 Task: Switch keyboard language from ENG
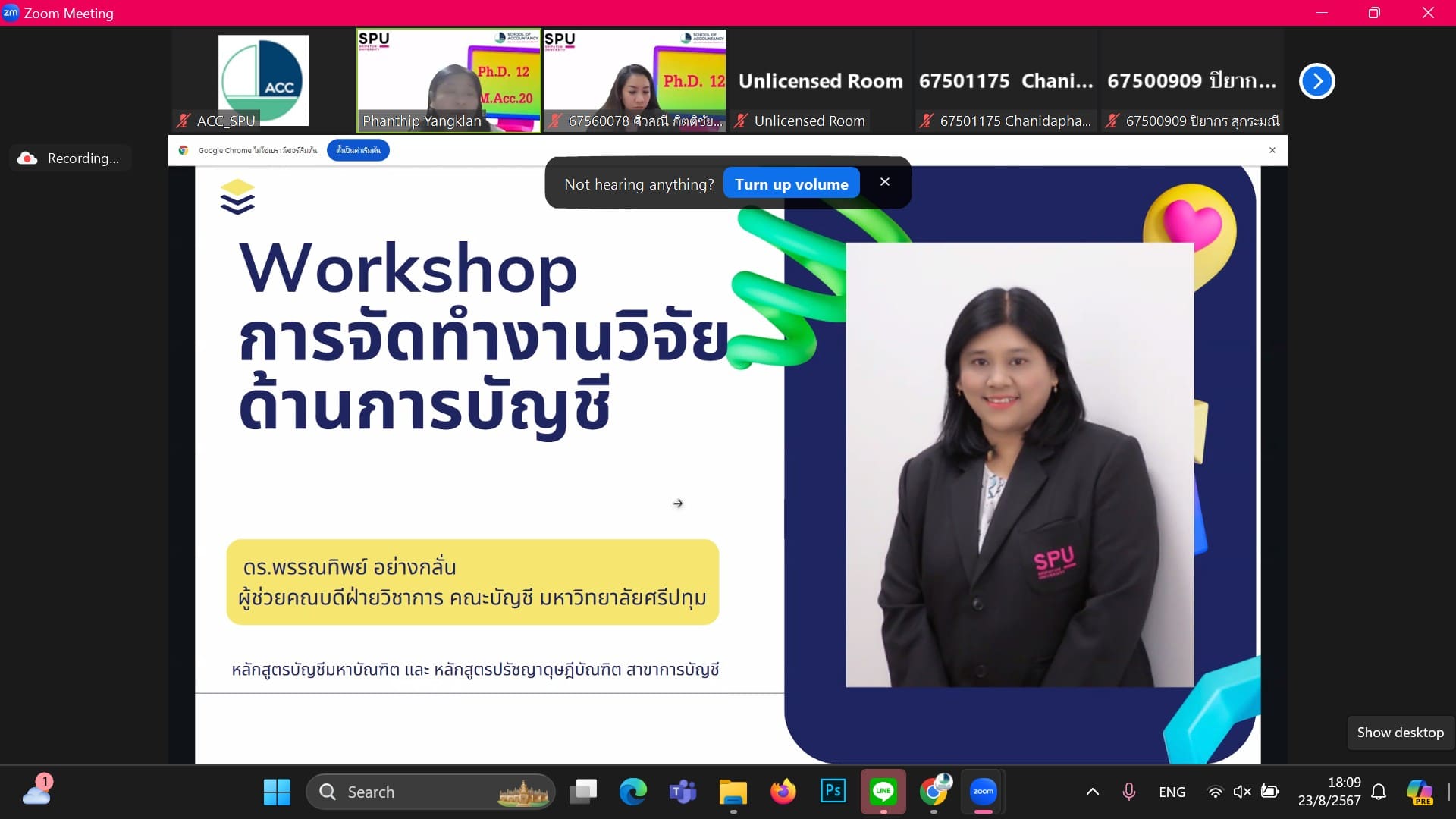[x=1172, y=791]
